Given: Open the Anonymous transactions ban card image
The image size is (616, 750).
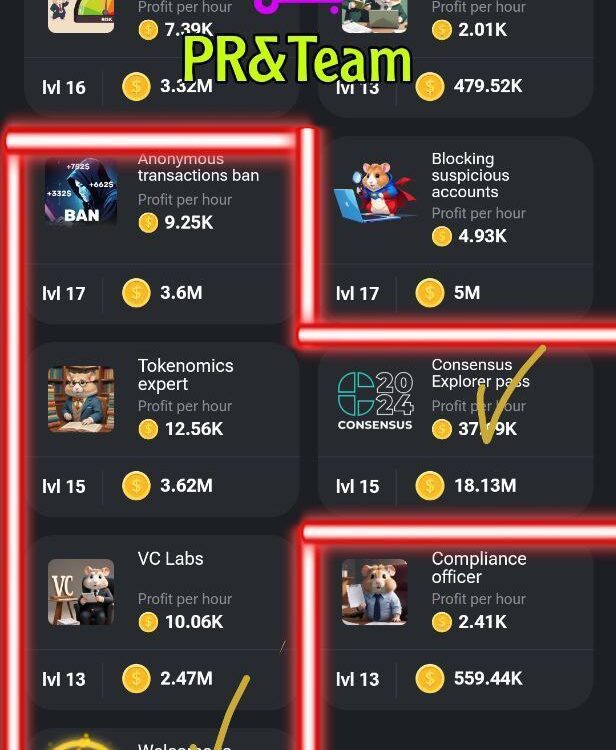Looking at the screenshot, I should 81,192.
